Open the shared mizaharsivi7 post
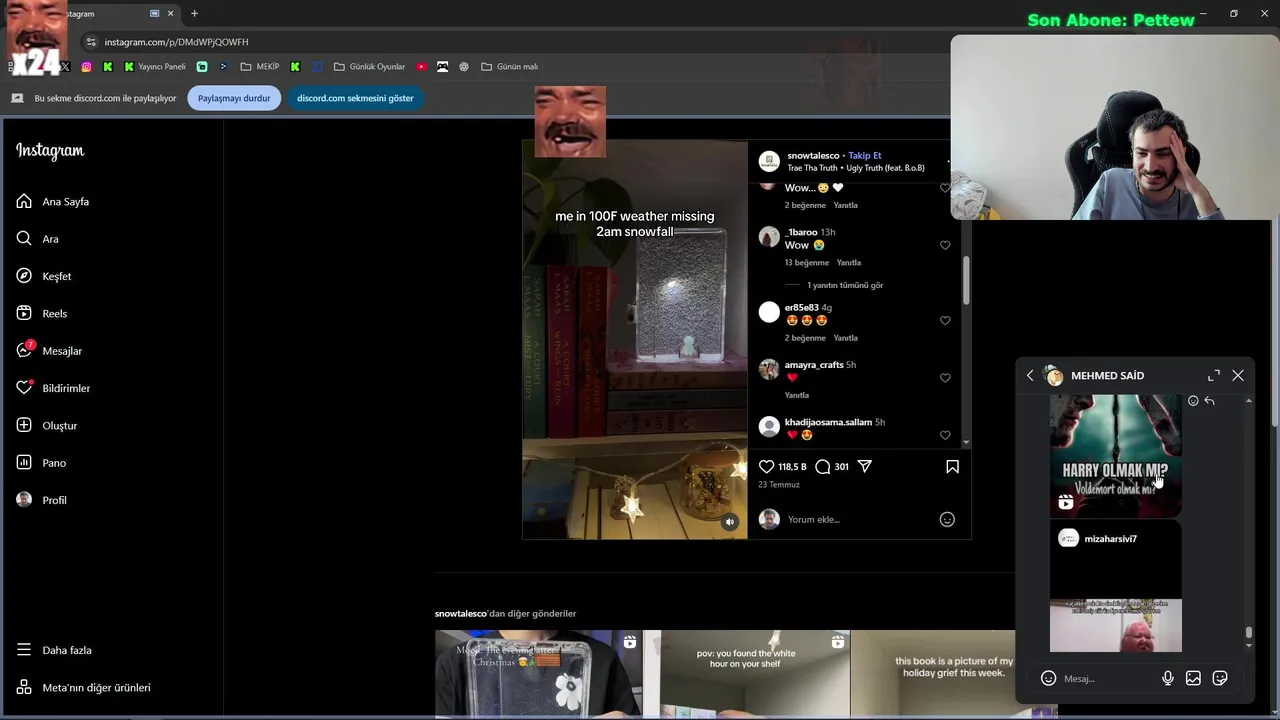The height and width of the screenshot is (720, 1280). pos(1116,586)
